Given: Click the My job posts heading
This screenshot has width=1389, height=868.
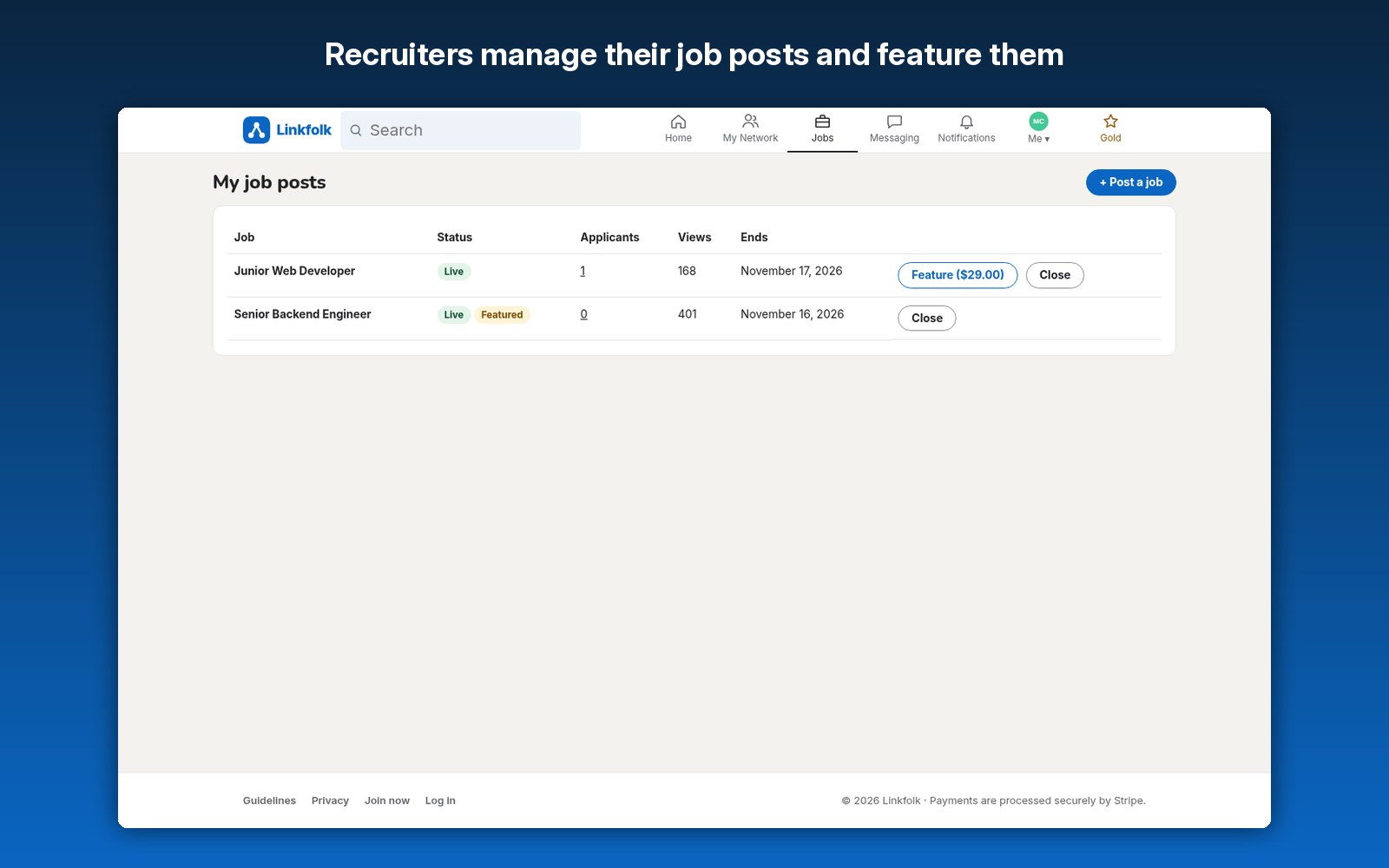Looking at the screenshot, I should pos(269,182).
